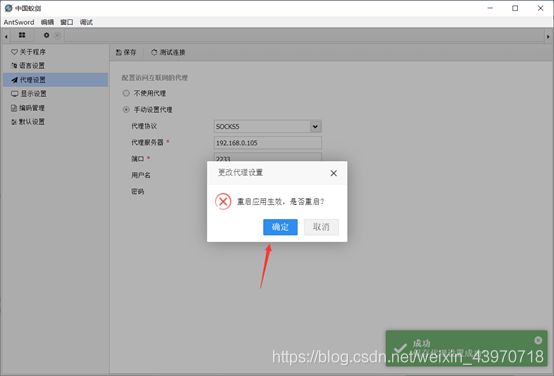554x376 pixels.
Task: Confirm restart with the 确定 button
Action: pyautogui.click(x=280, y=227)
